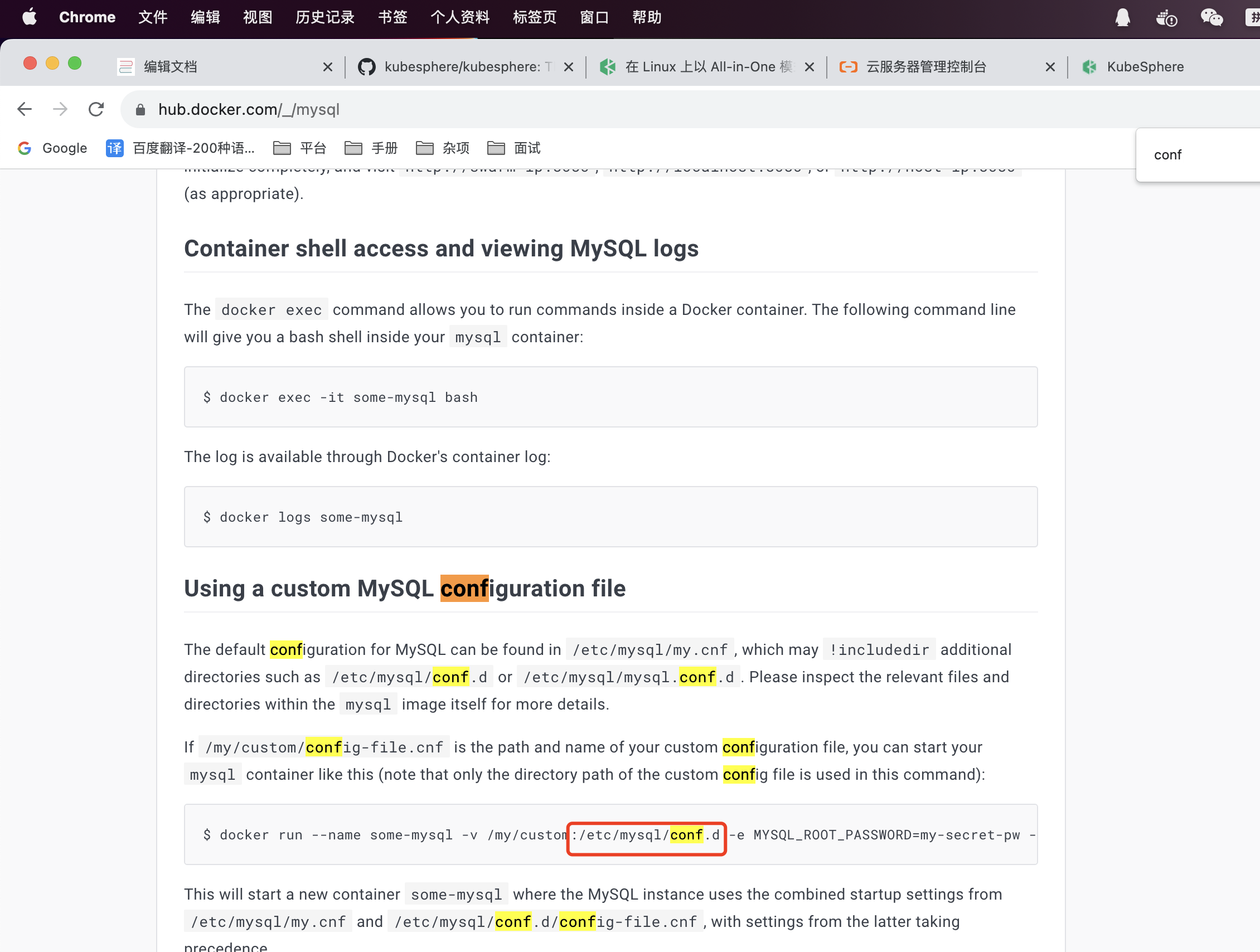Image resolution: width=1260 pixels, height=952 pixels.
Task: Open the 杂项 bookmarks folder
Action: click(x=443, y=148)
